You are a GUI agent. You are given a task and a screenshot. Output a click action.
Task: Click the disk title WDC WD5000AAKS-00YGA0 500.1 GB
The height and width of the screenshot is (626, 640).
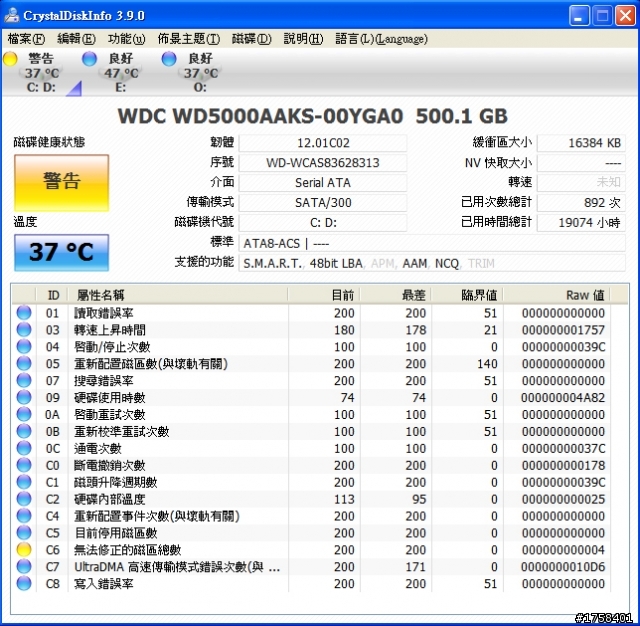pos(313,116)
